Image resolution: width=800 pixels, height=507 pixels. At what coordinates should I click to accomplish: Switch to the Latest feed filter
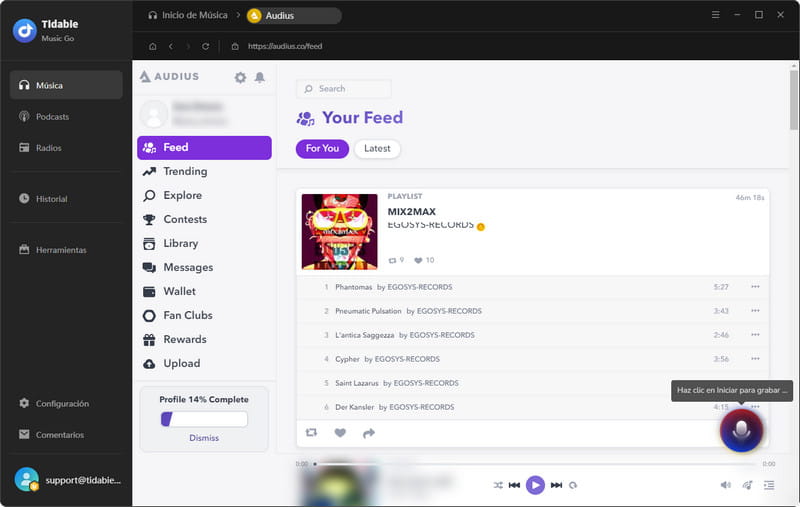[377, 148]
